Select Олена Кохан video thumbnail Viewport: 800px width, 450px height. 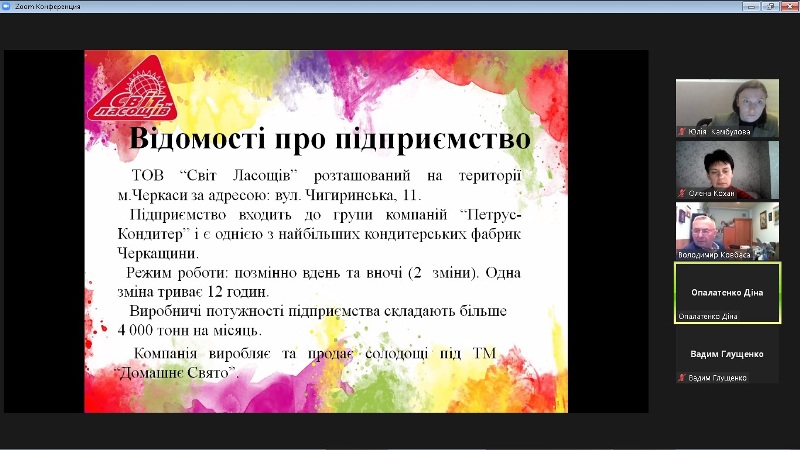(x=727, y=169)
